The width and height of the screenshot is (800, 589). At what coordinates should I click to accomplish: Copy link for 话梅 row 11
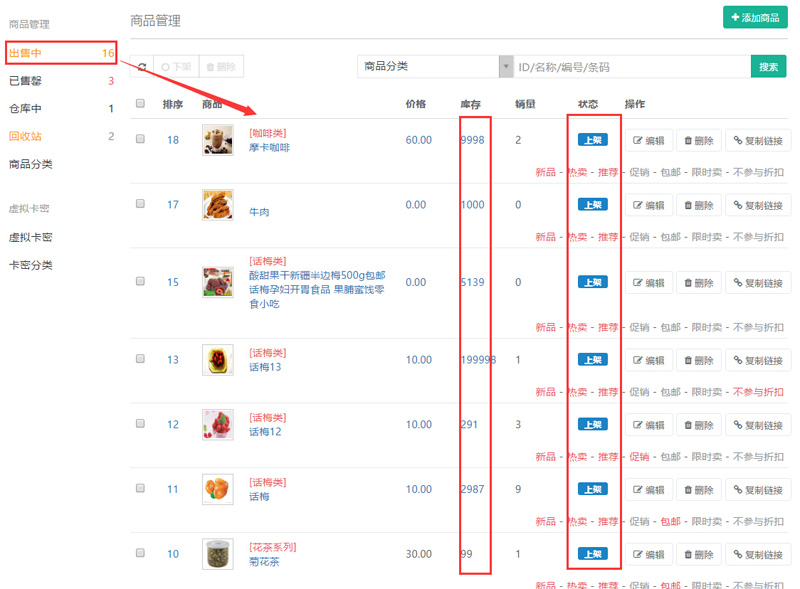(x=757, y=490)
